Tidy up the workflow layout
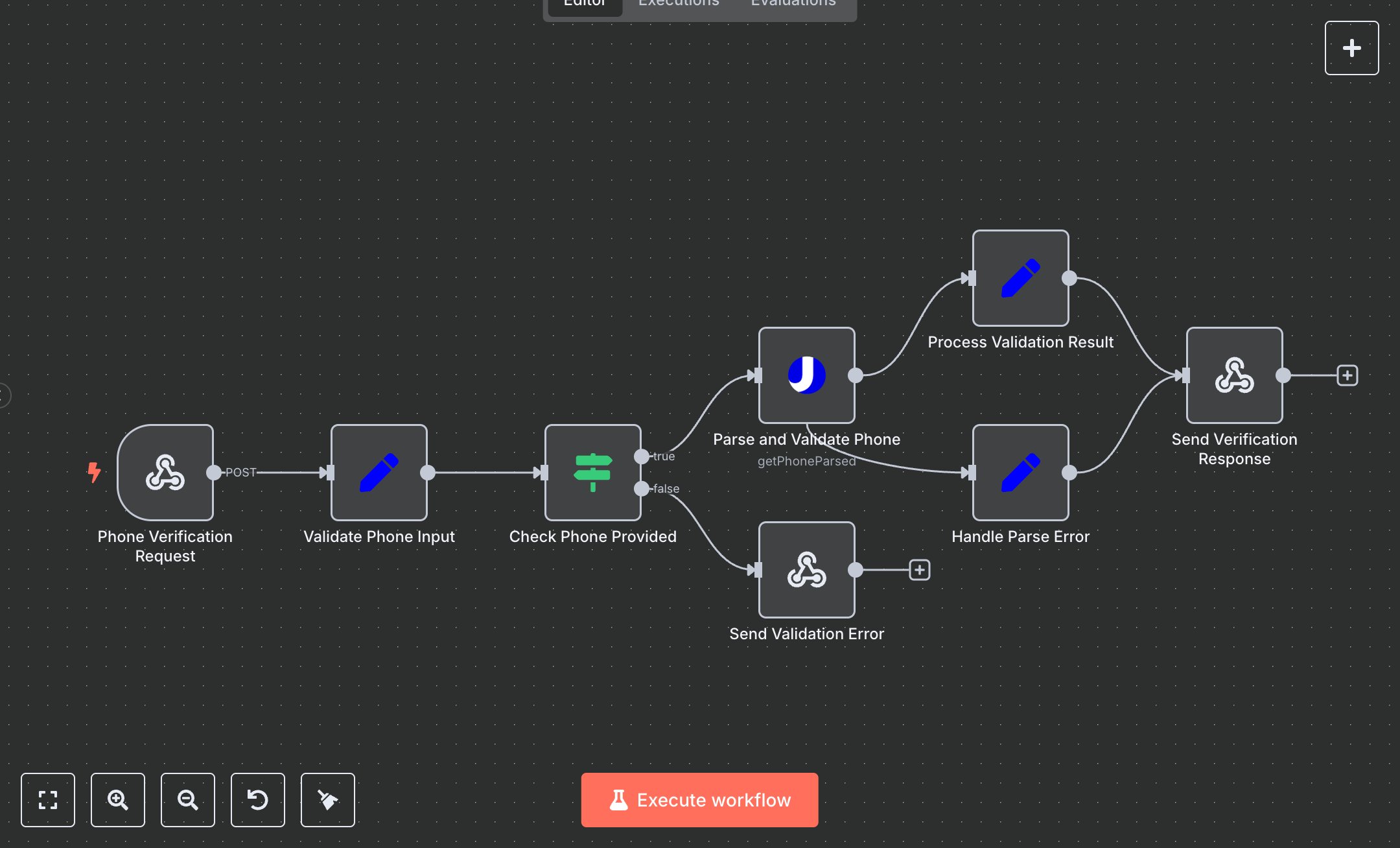The height and width of the screenshot is (848, 1400). (x=328, y=800)
